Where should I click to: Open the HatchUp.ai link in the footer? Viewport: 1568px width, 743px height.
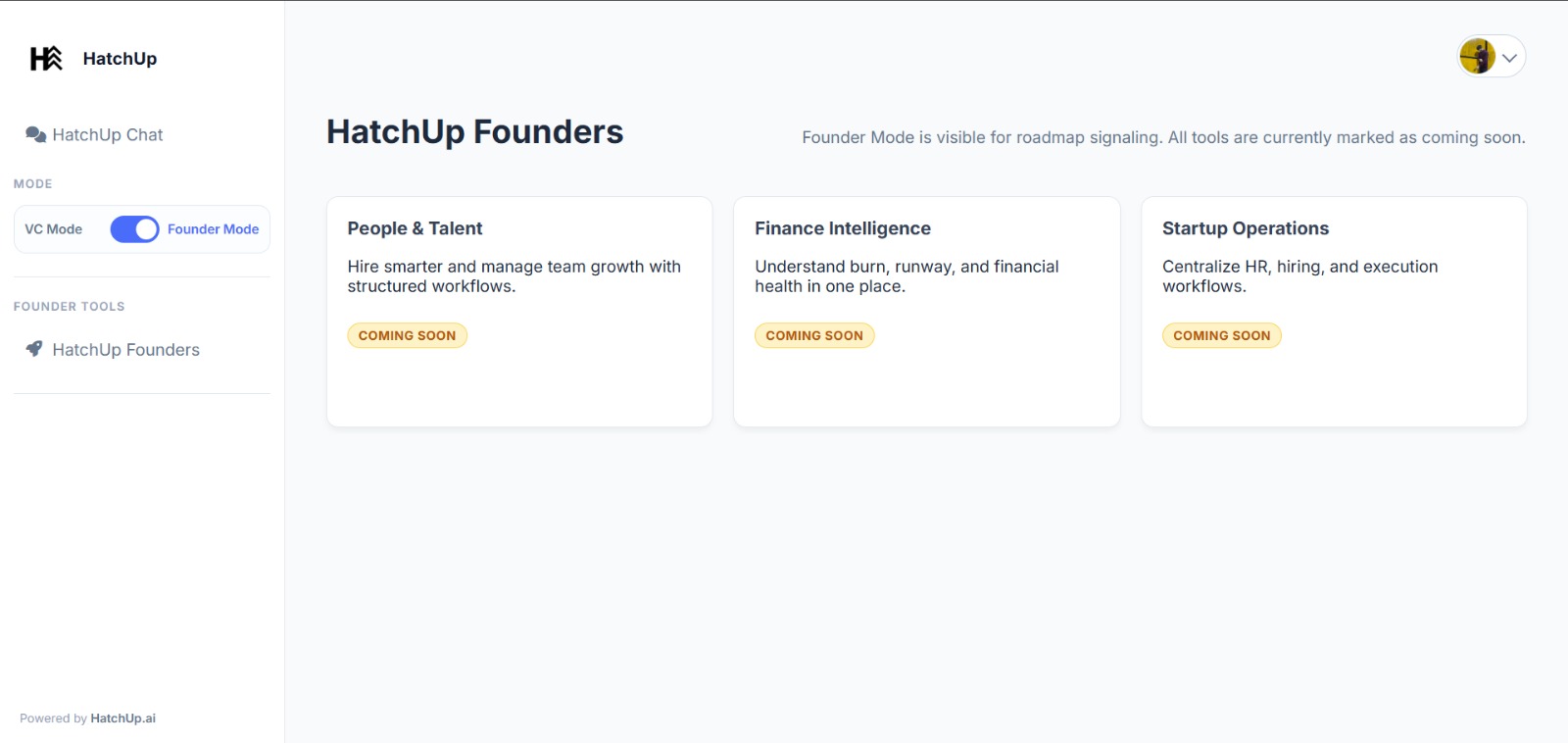121,718
